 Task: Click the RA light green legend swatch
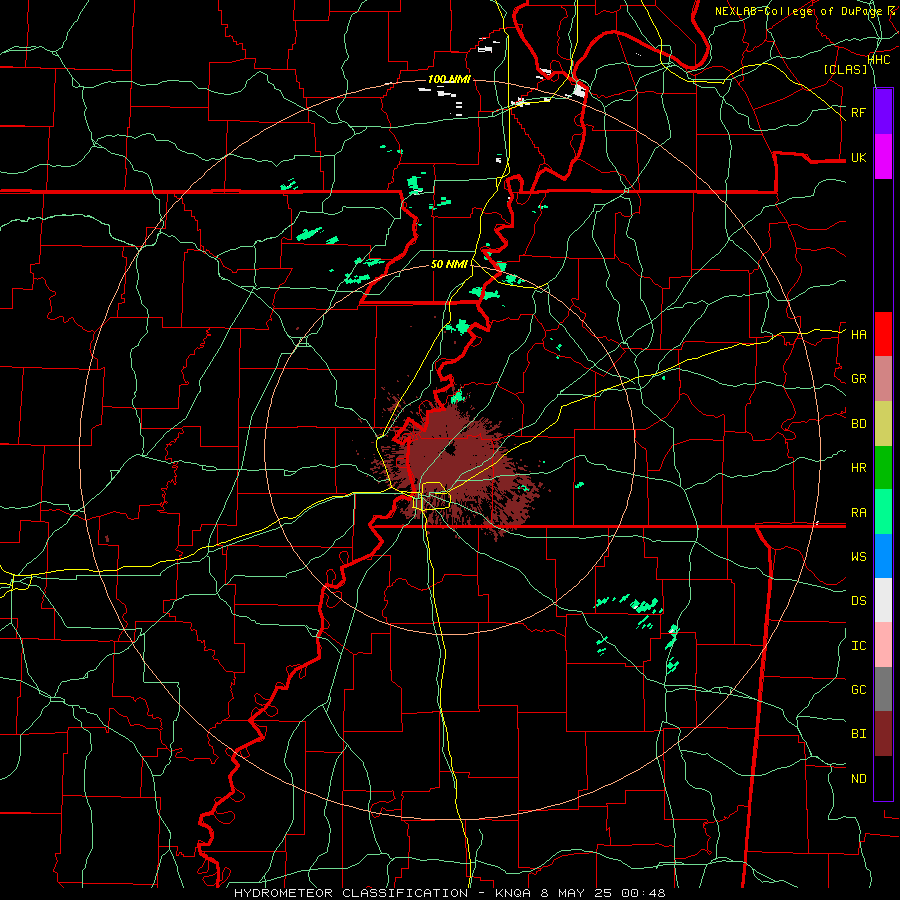coord(883,512)
